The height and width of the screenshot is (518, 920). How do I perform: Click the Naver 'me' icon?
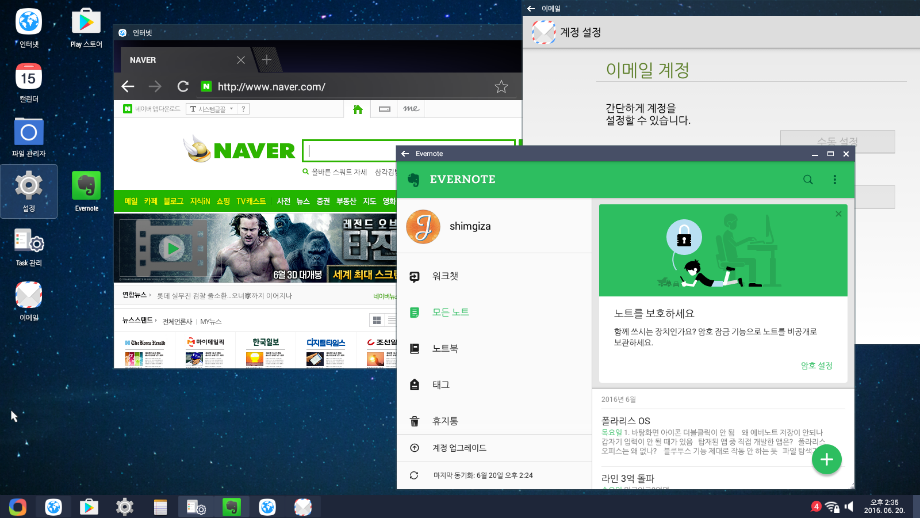(x=411, y=109)
